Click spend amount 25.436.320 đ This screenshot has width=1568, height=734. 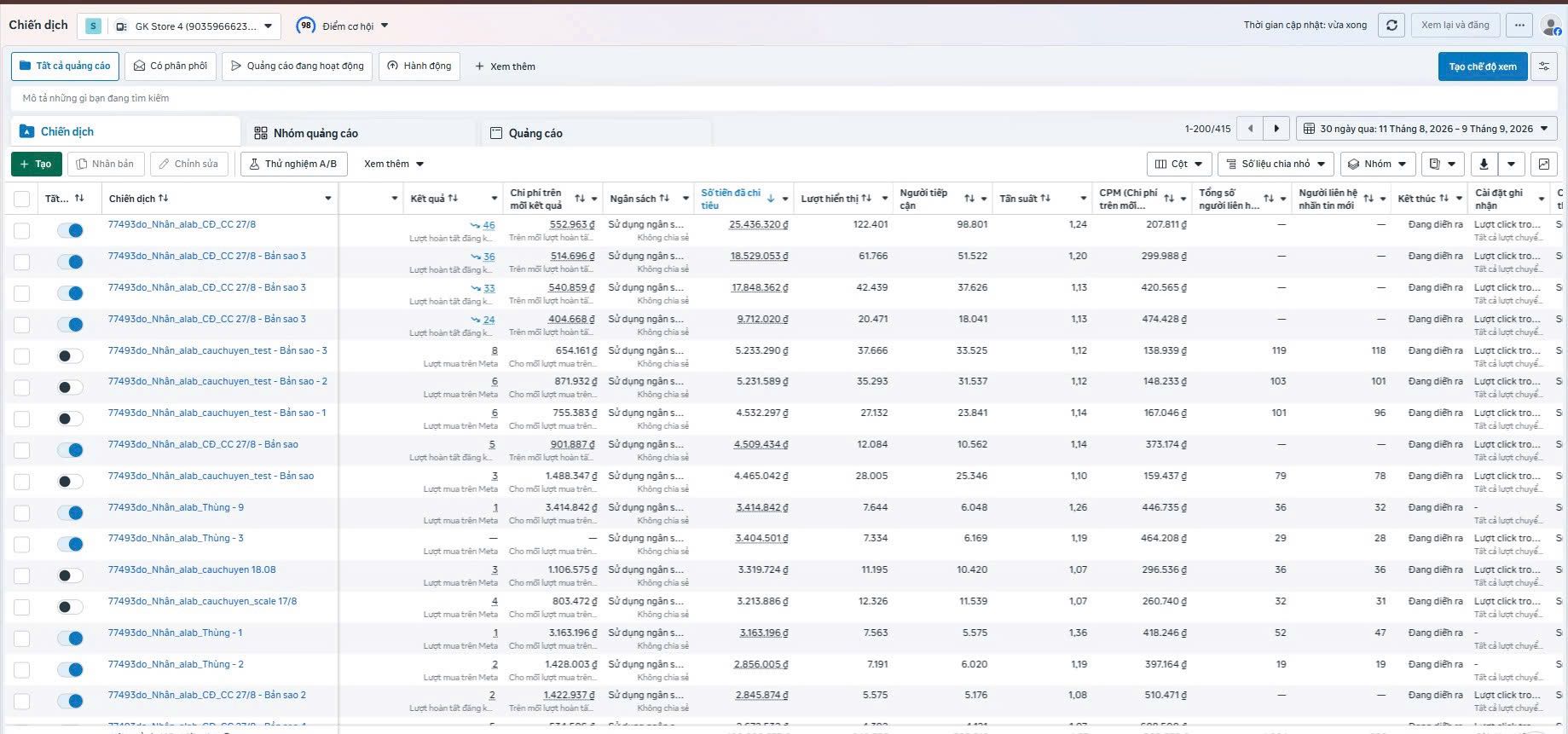pyautogui.click(x=759, y=225)
